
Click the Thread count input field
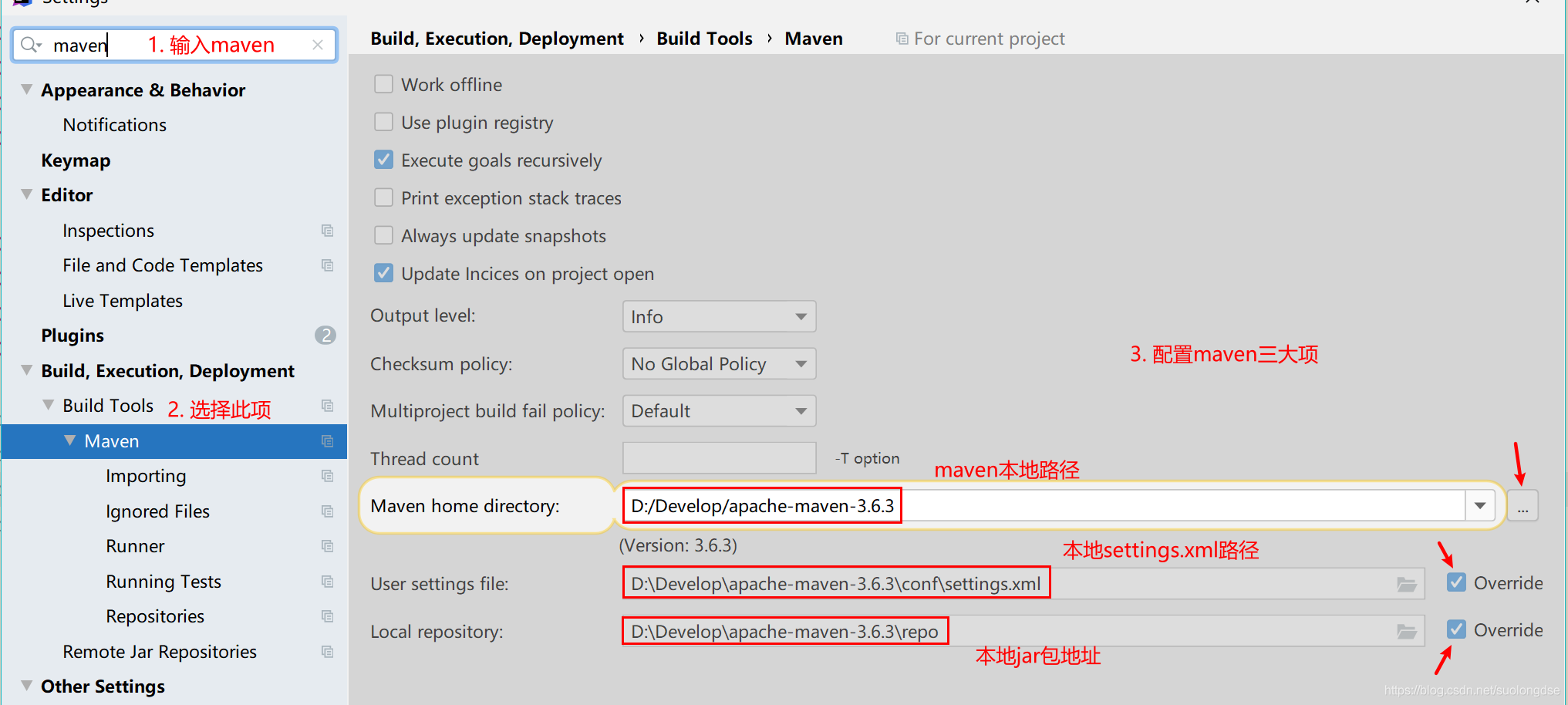(x=719, y=458)
